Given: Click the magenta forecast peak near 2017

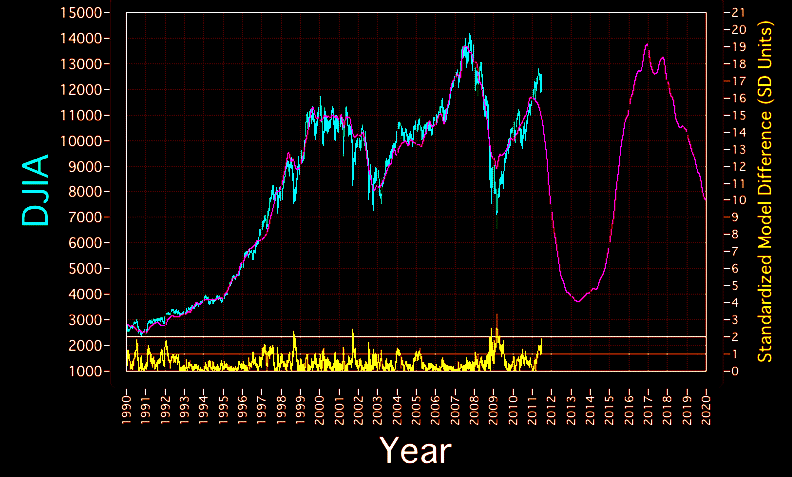Looking at the screenshot, I should (x=647, y=45).
